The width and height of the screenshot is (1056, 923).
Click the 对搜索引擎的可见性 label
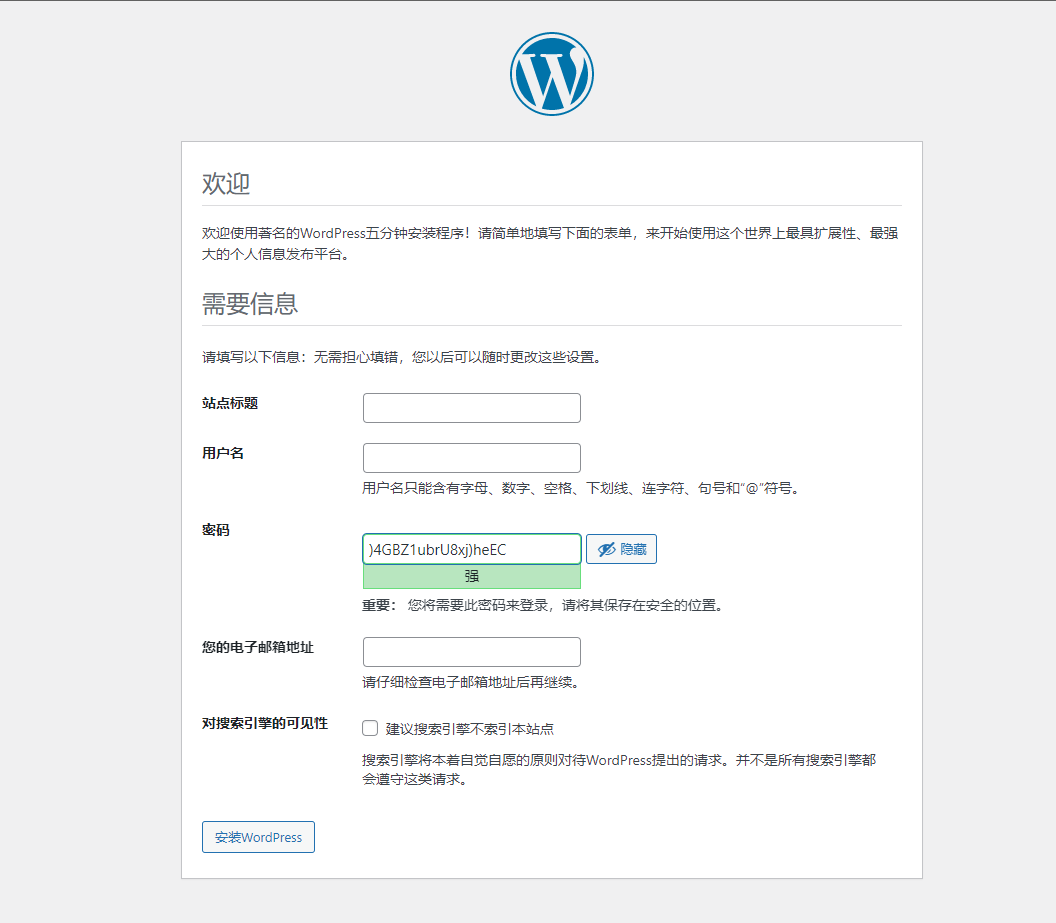pyautogui.click(x=265, y=724)
